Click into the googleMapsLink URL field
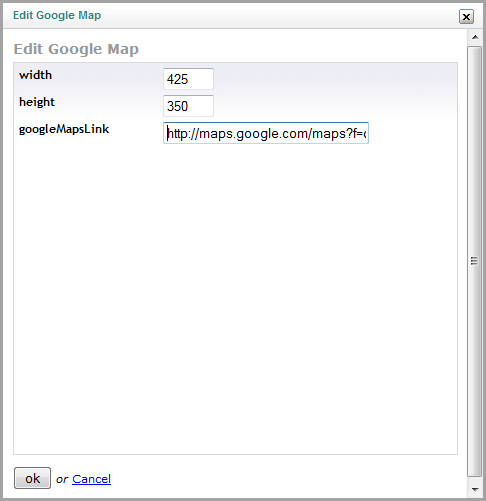Viewport: 486px width, 501px height. (266, 133)
